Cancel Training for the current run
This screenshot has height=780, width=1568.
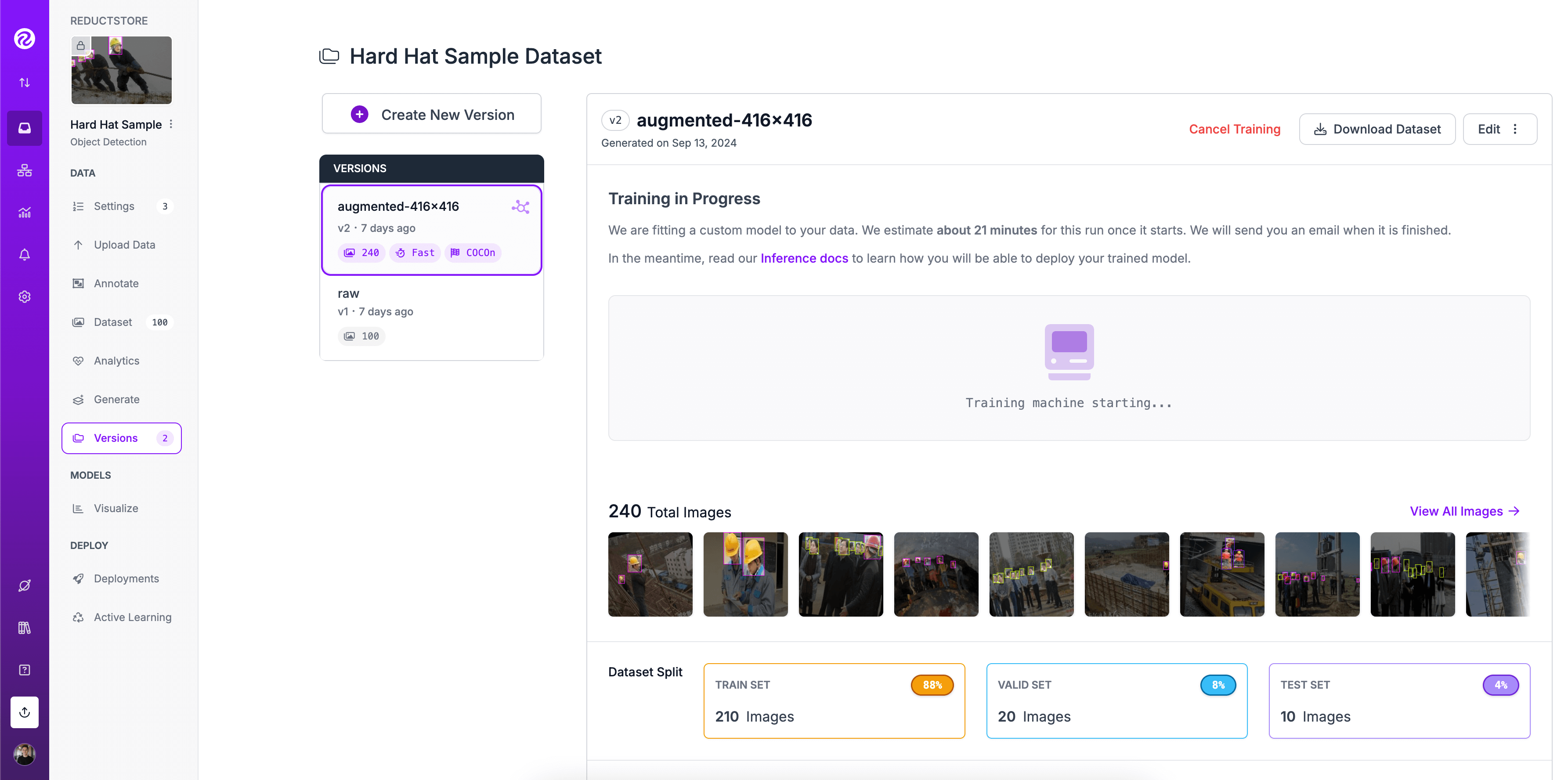click(x=1235, y=129)
